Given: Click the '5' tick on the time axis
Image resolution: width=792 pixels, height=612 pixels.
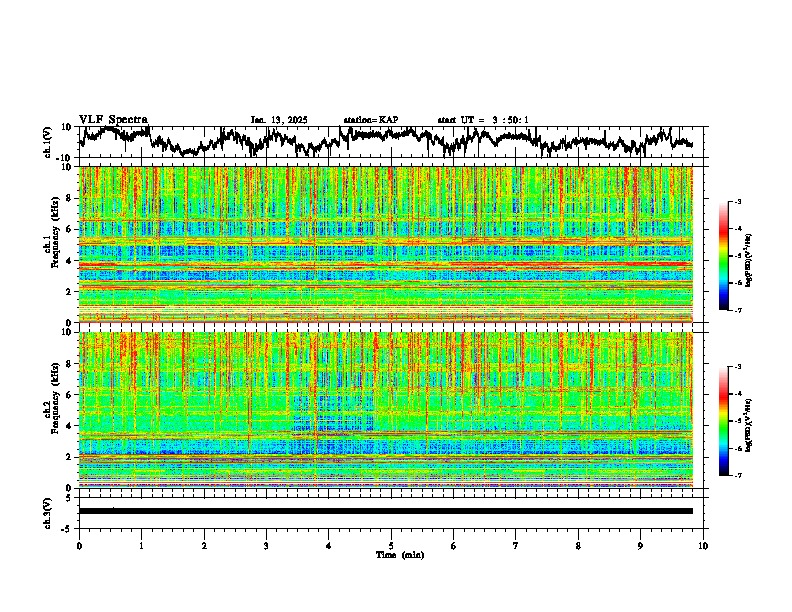Looking at the screenshot, I should click(391, 546).
